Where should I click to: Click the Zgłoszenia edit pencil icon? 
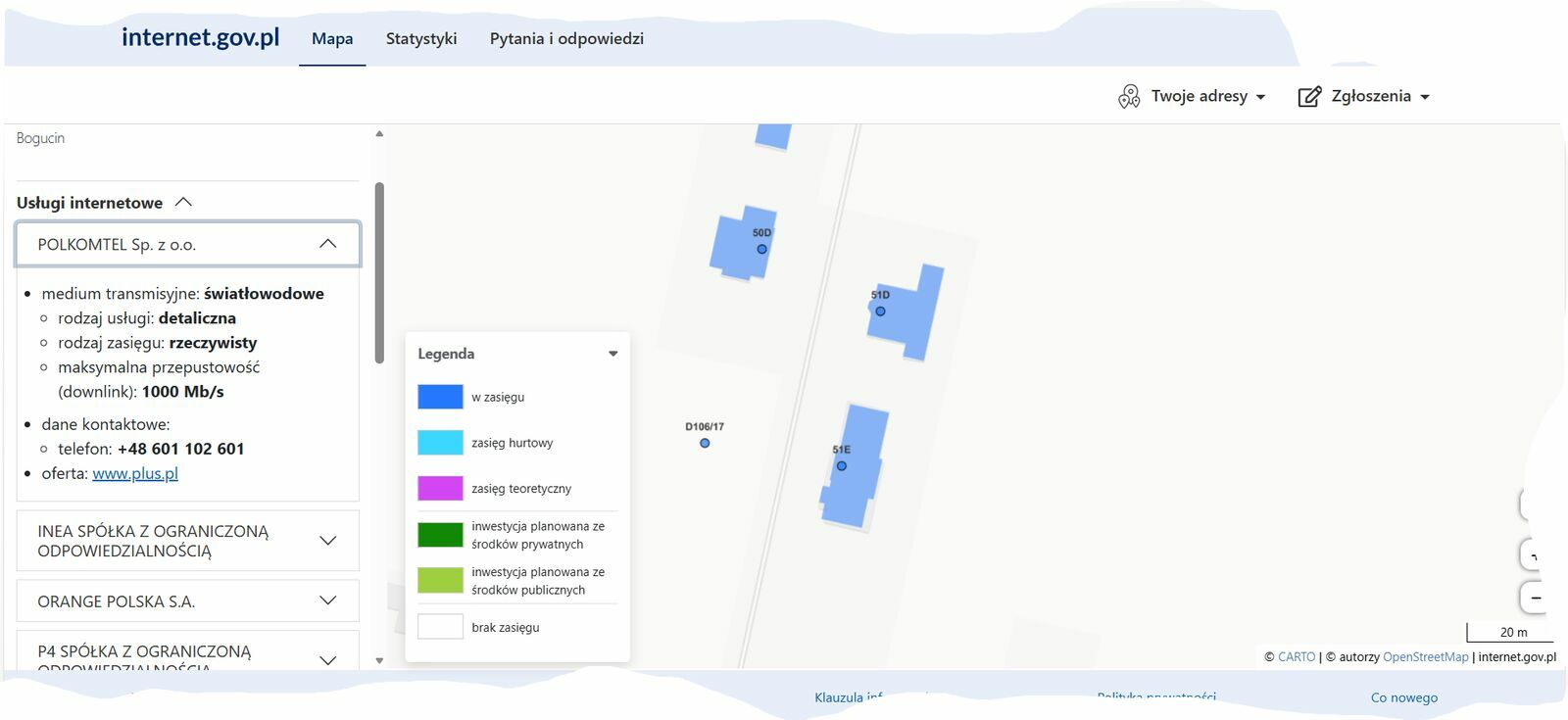pos(1309,96)
